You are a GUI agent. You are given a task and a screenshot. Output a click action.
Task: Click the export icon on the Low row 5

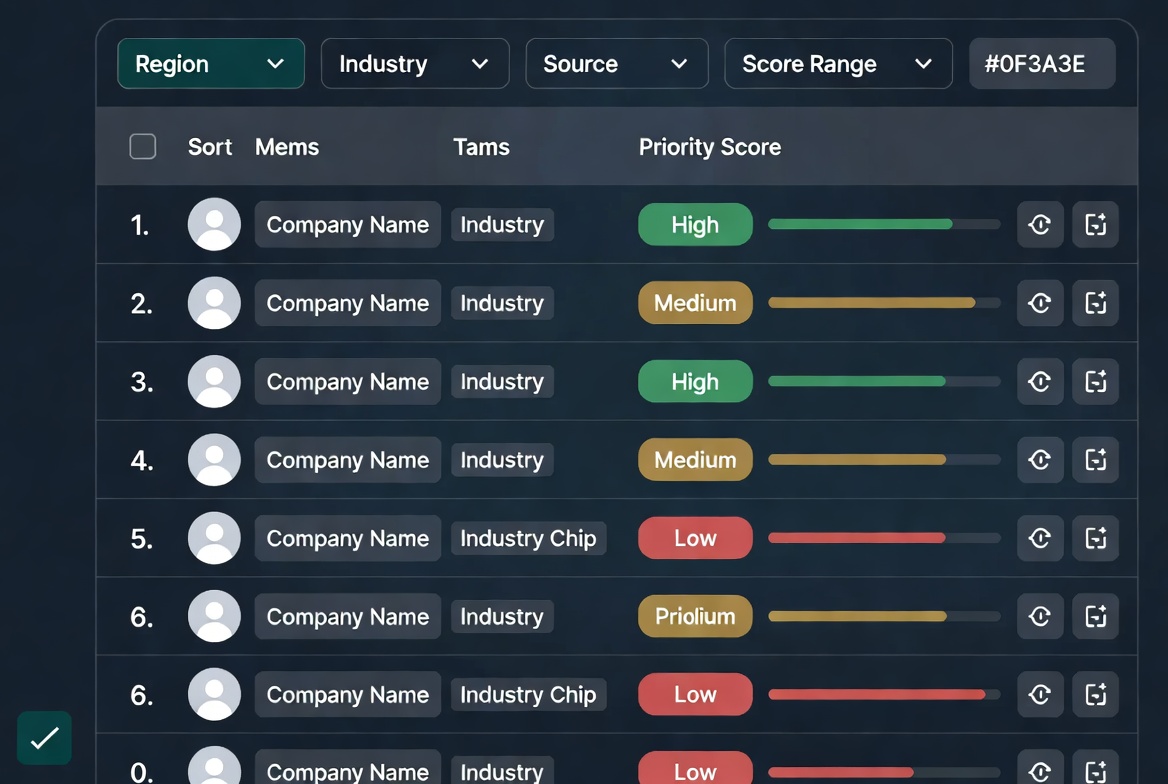(1096, 538)
